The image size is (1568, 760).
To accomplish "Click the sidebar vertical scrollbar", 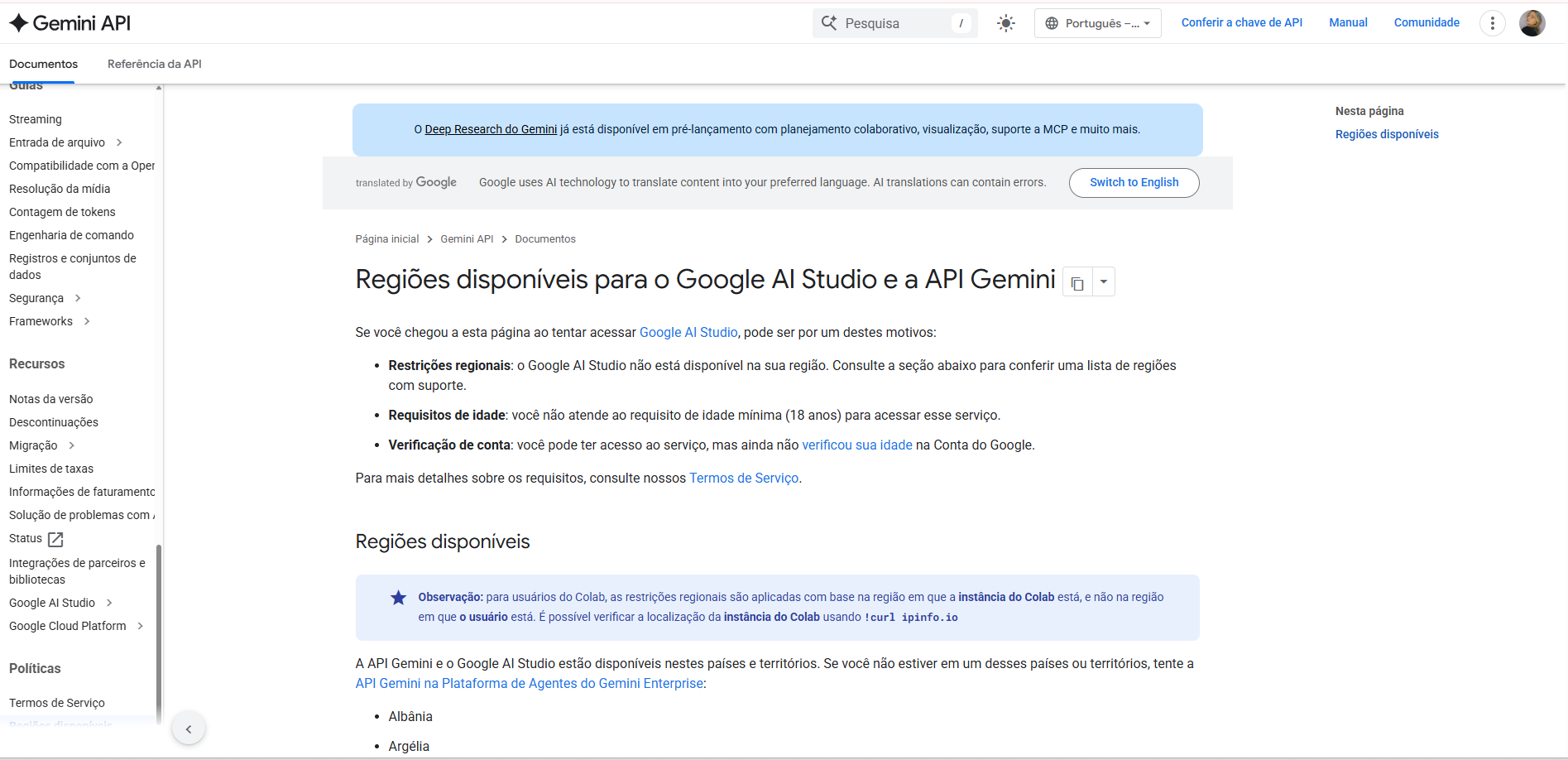I will click(x=159, y=633).
